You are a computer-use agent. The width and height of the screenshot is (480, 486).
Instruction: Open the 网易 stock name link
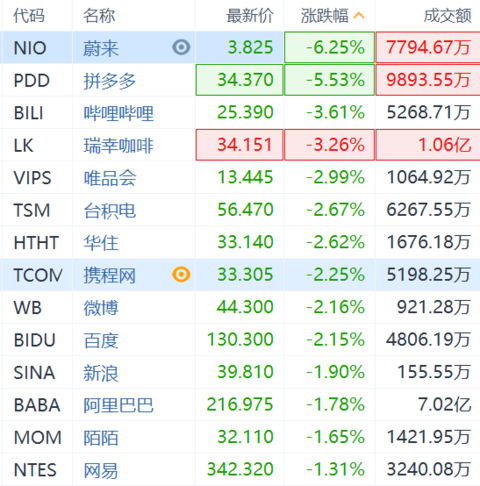101,470
